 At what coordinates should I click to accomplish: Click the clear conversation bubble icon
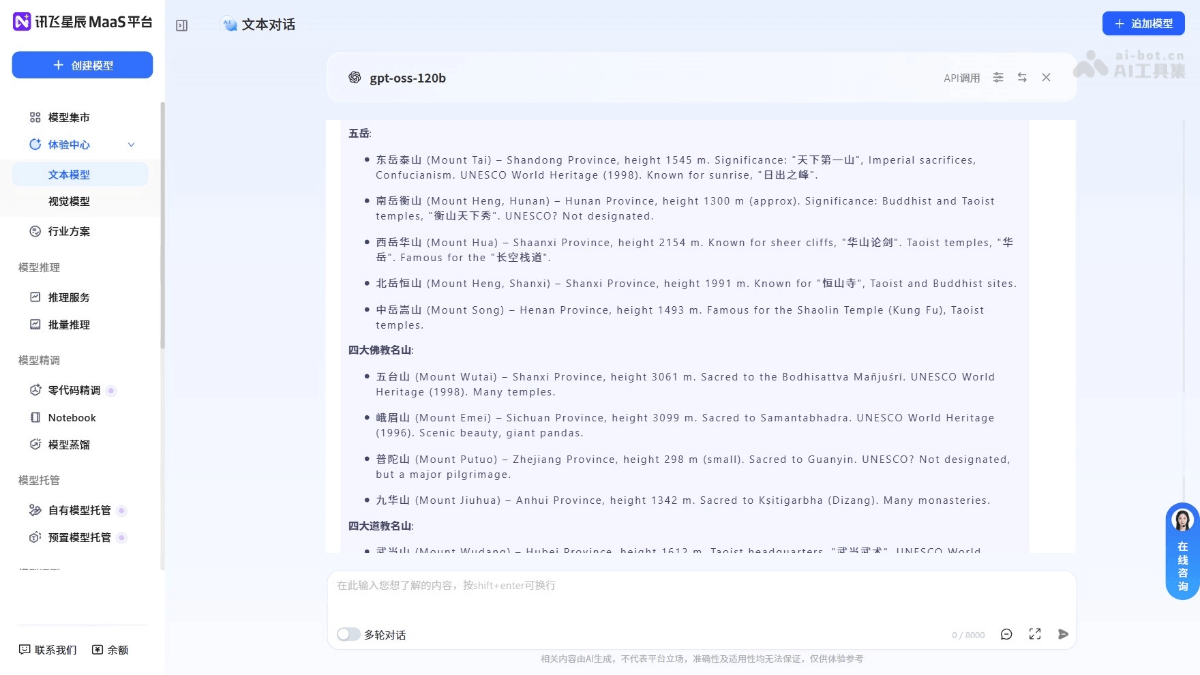(x=1006, y=634)
